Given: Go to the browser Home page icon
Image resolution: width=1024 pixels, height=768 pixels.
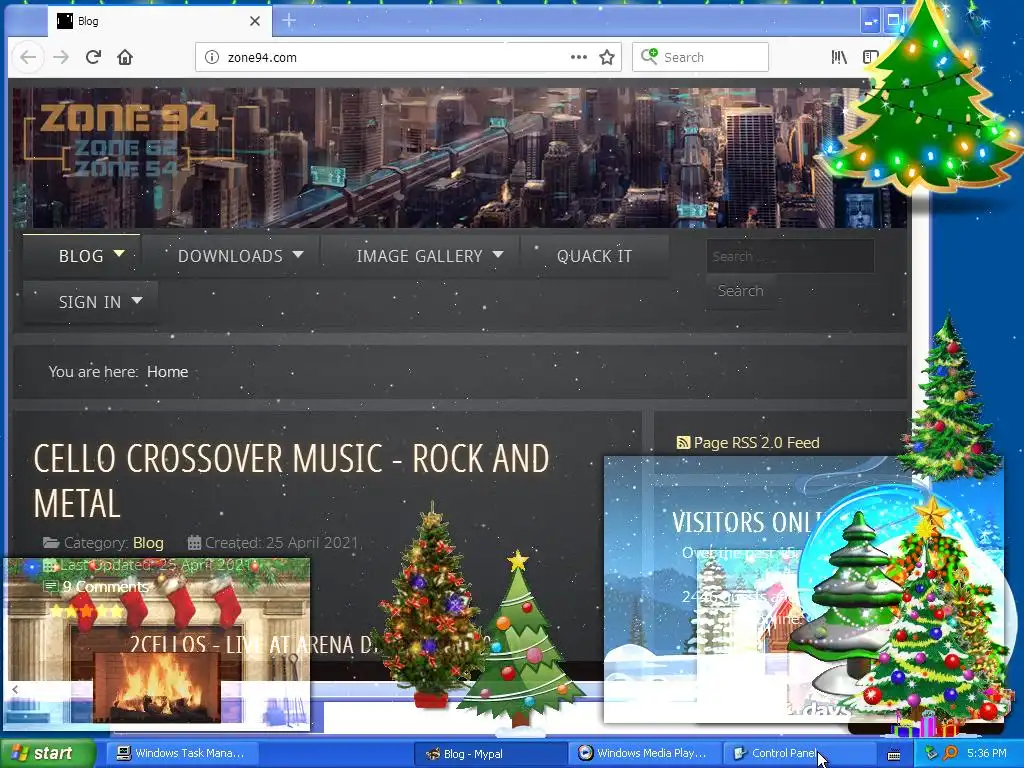Looking at the screenshot, I should (125, 57).
